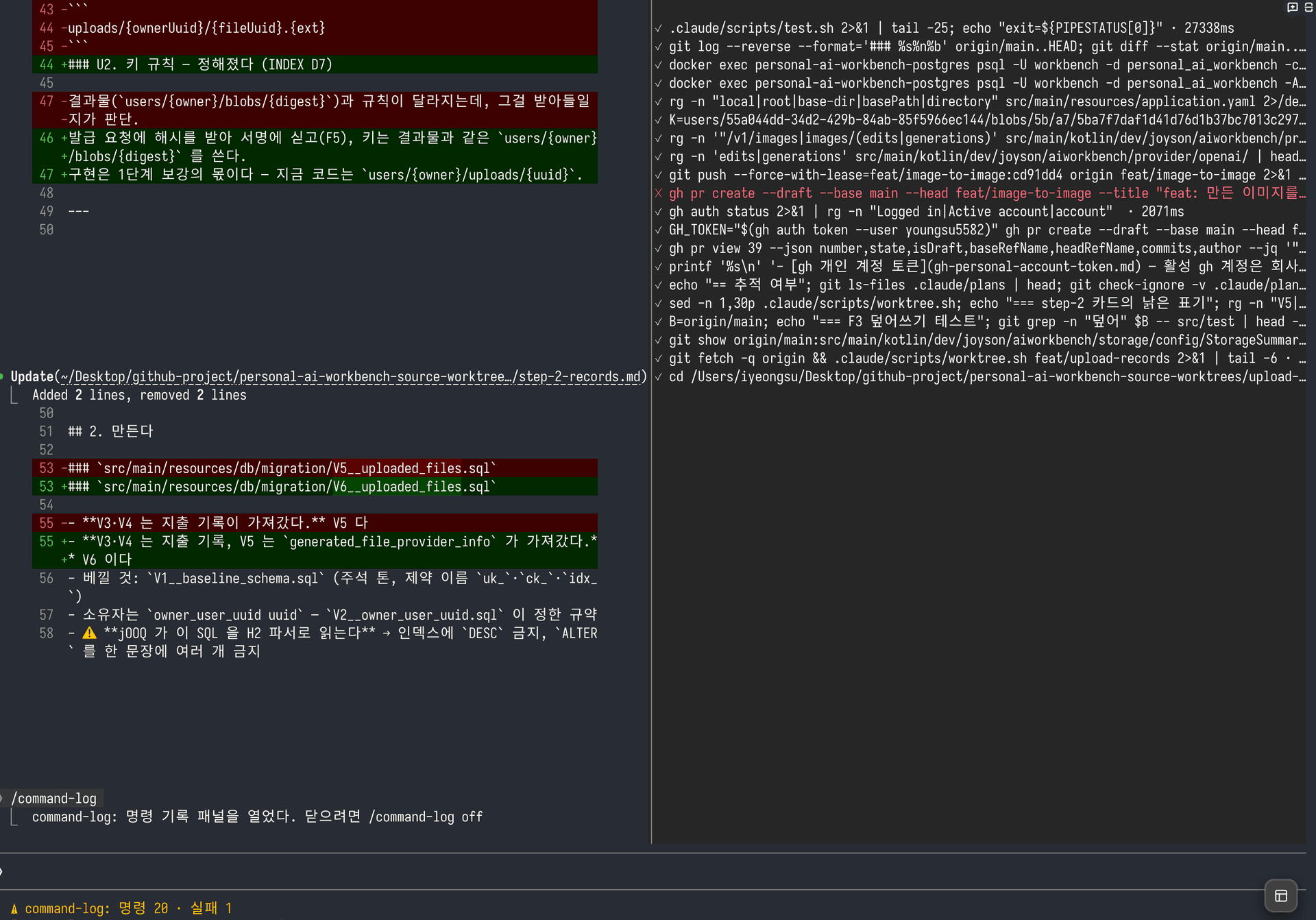This screenshot has width=1316, height=920.
Task: Click in the prompt input line
Action: click(x=653, y=871)
